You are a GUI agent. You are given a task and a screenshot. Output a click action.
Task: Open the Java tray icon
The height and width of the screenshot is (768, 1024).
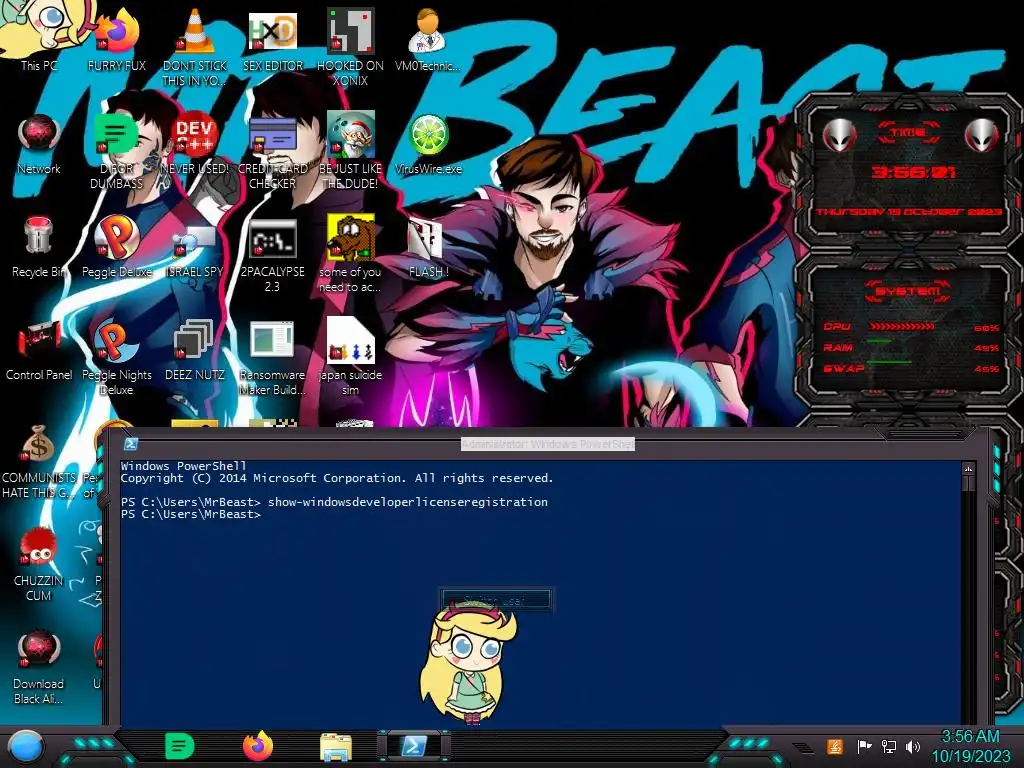[x=835, y=746]
